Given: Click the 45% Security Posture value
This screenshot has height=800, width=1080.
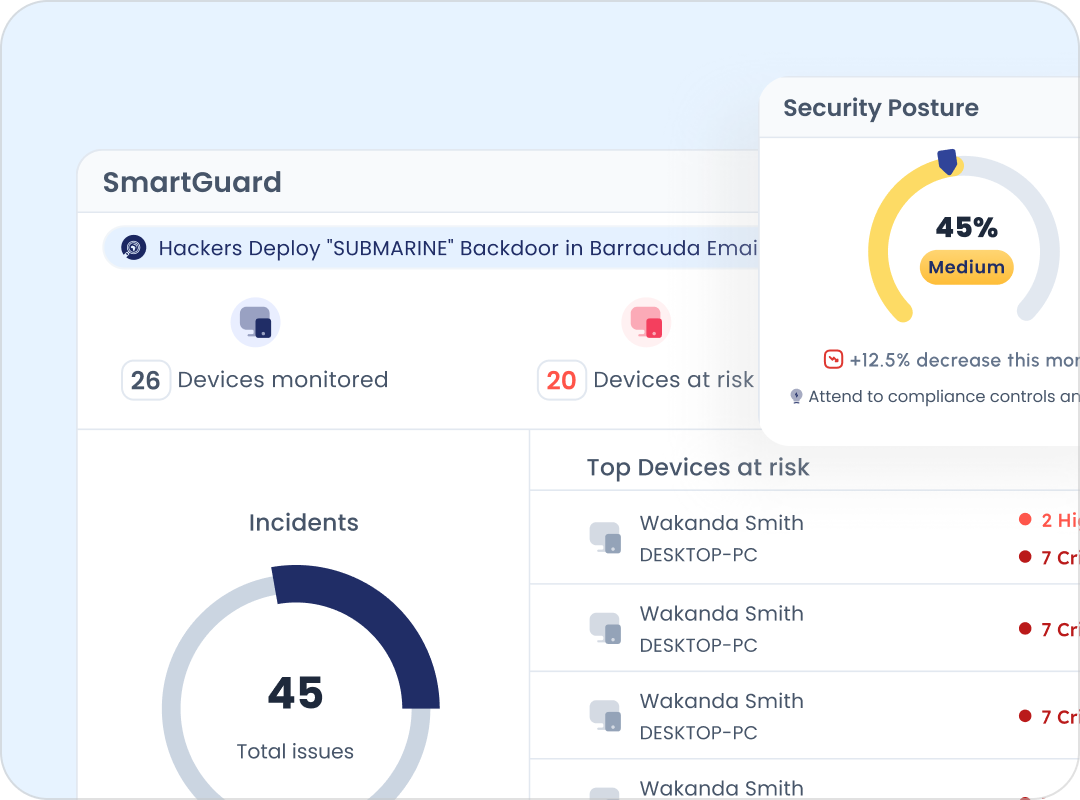Looking at the screenshot, I should point(966,227).
